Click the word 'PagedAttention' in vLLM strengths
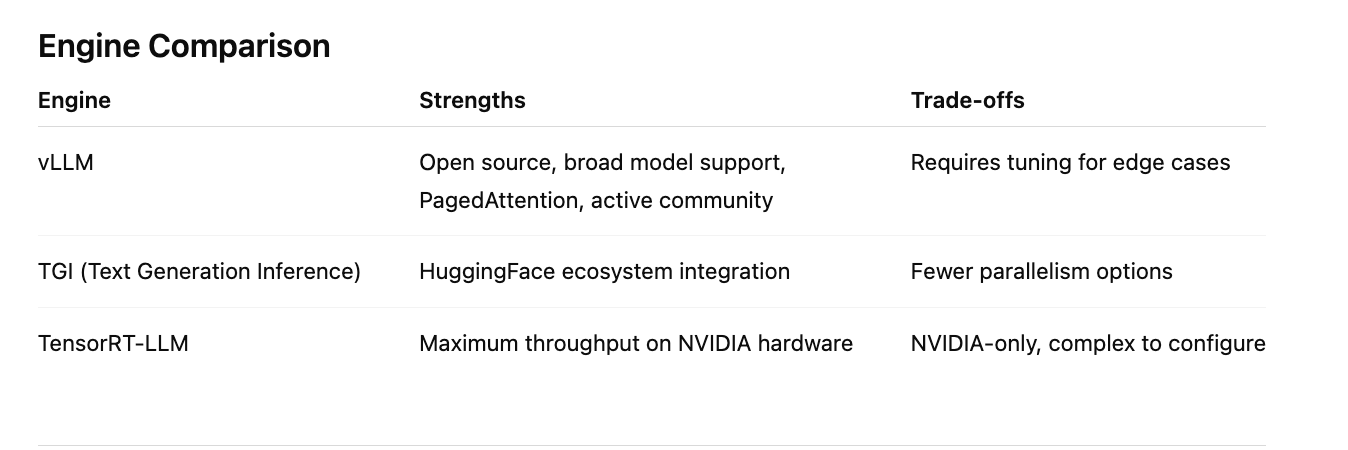Image resolution: width=1348 pixels, height=450 pixels. 499,200
